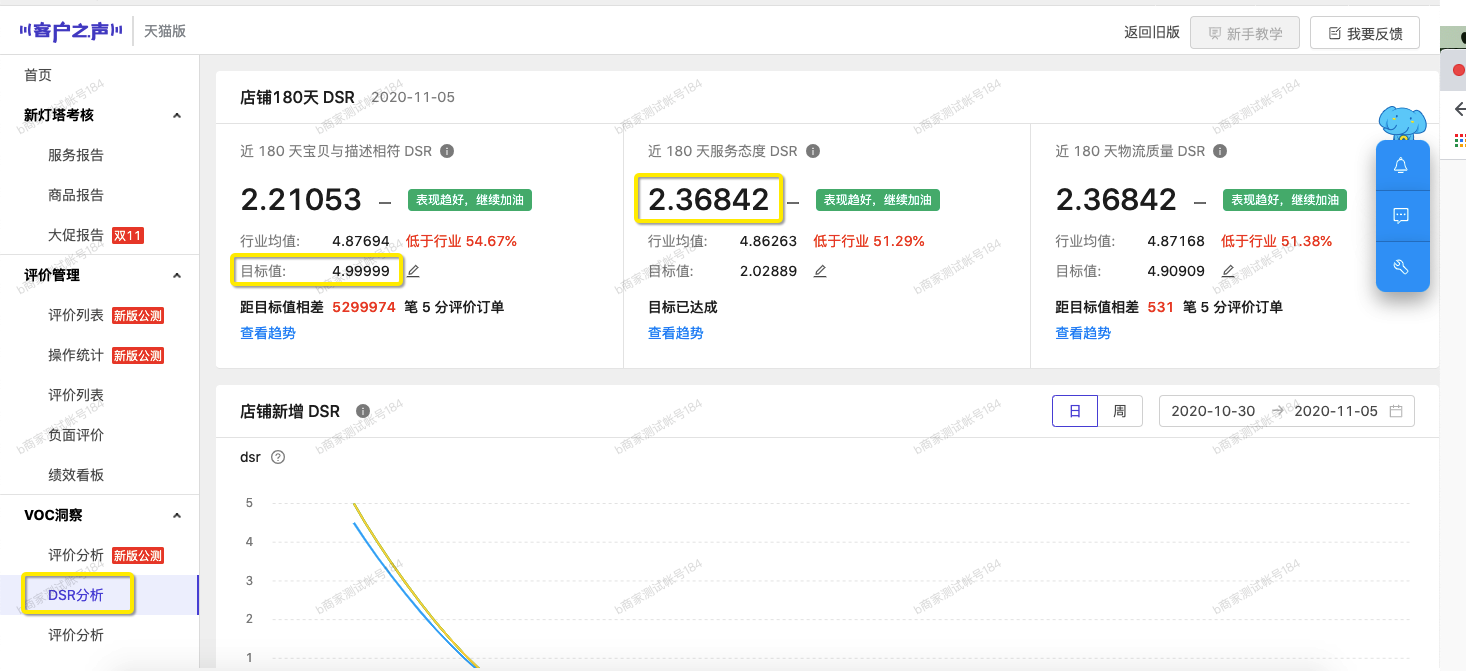Screen dimensions: 1466x671
Task: Open the chat message icon in floating panel
Action: tap(1401, 215)
